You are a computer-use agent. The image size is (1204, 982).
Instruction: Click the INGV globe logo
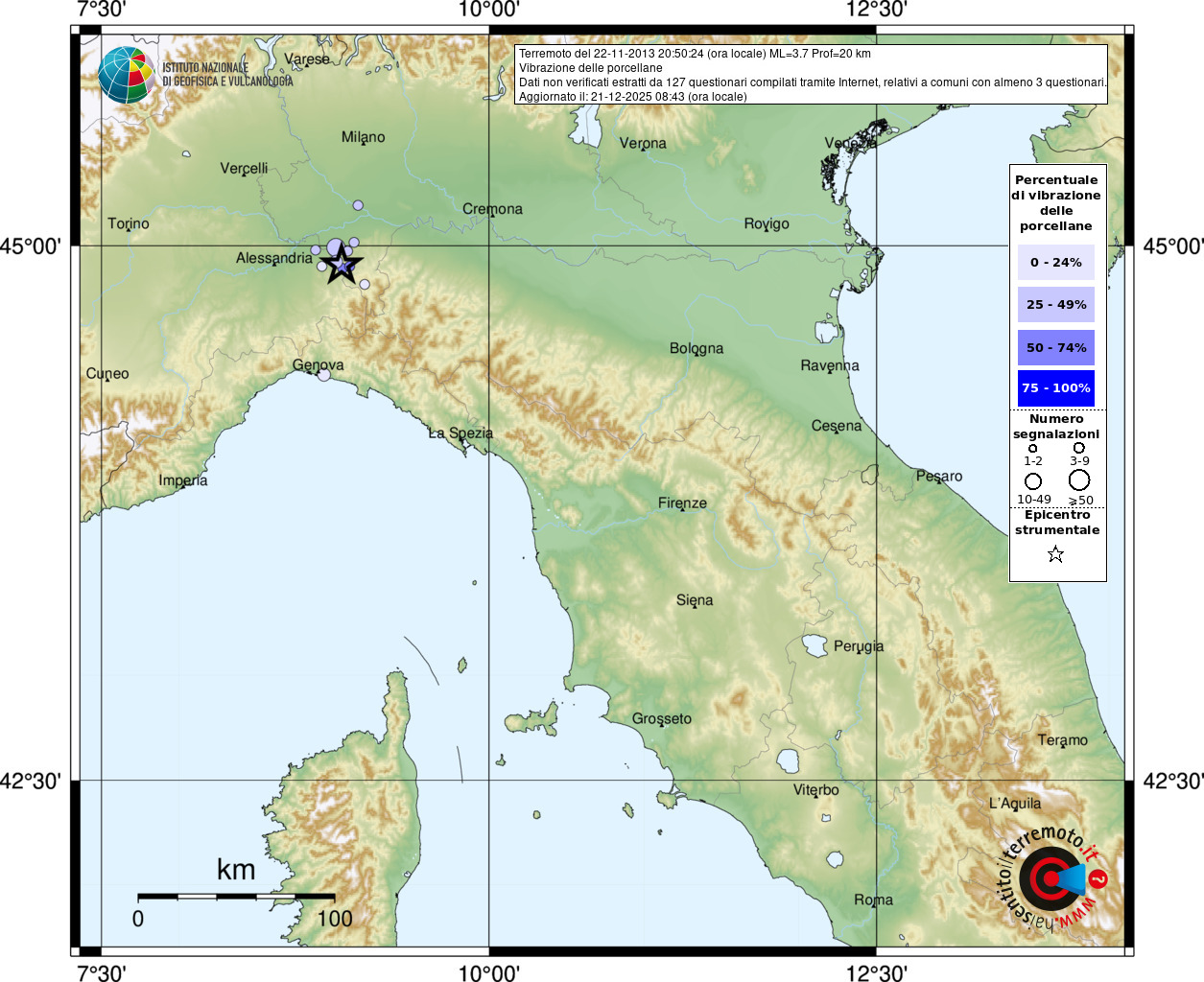(x=126, y=75)
